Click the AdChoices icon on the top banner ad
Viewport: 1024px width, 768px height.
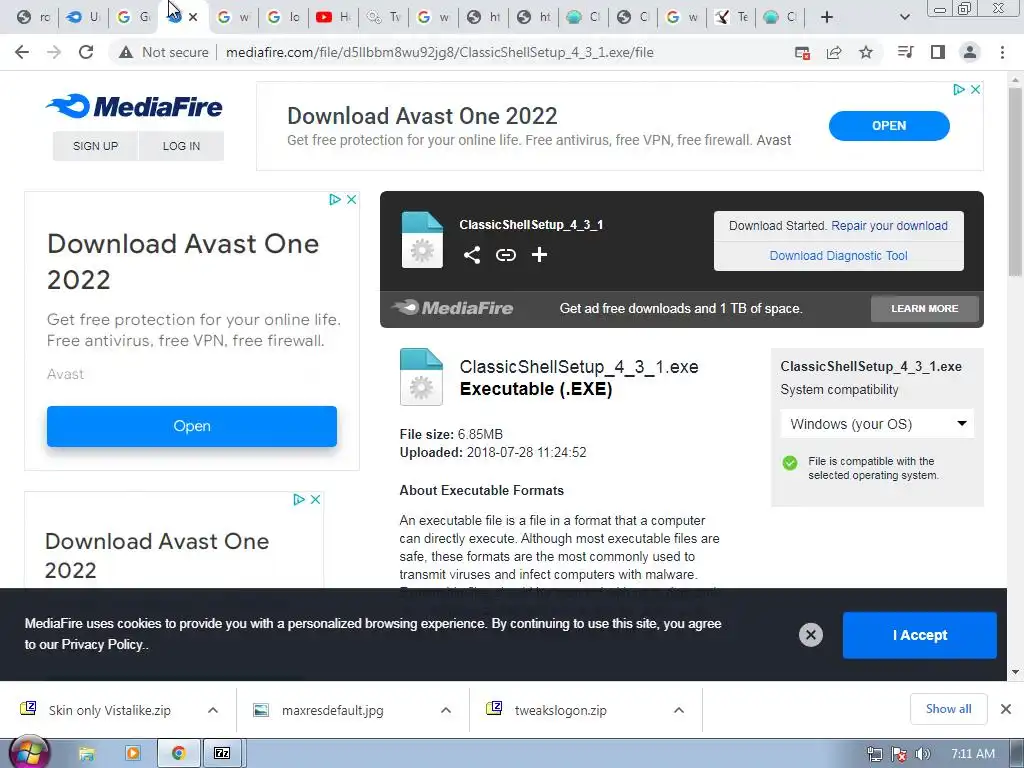958,89
